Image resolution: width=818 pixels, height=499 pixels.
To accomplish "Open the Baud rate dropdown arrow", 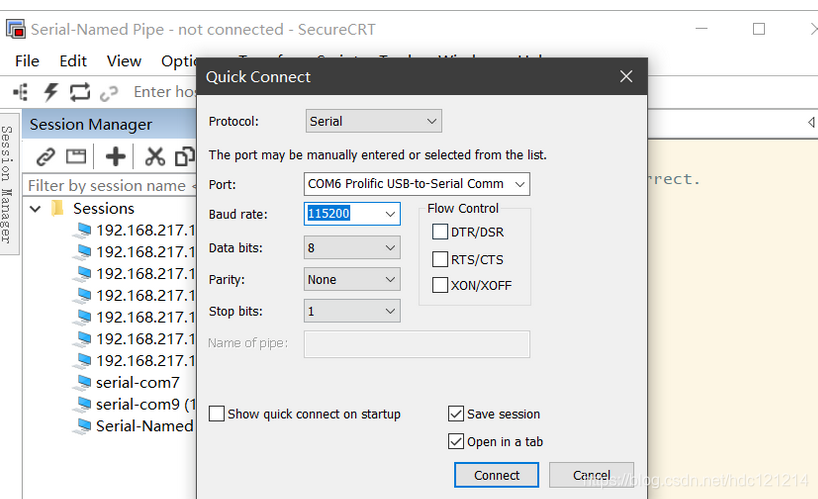I will 390,214.
